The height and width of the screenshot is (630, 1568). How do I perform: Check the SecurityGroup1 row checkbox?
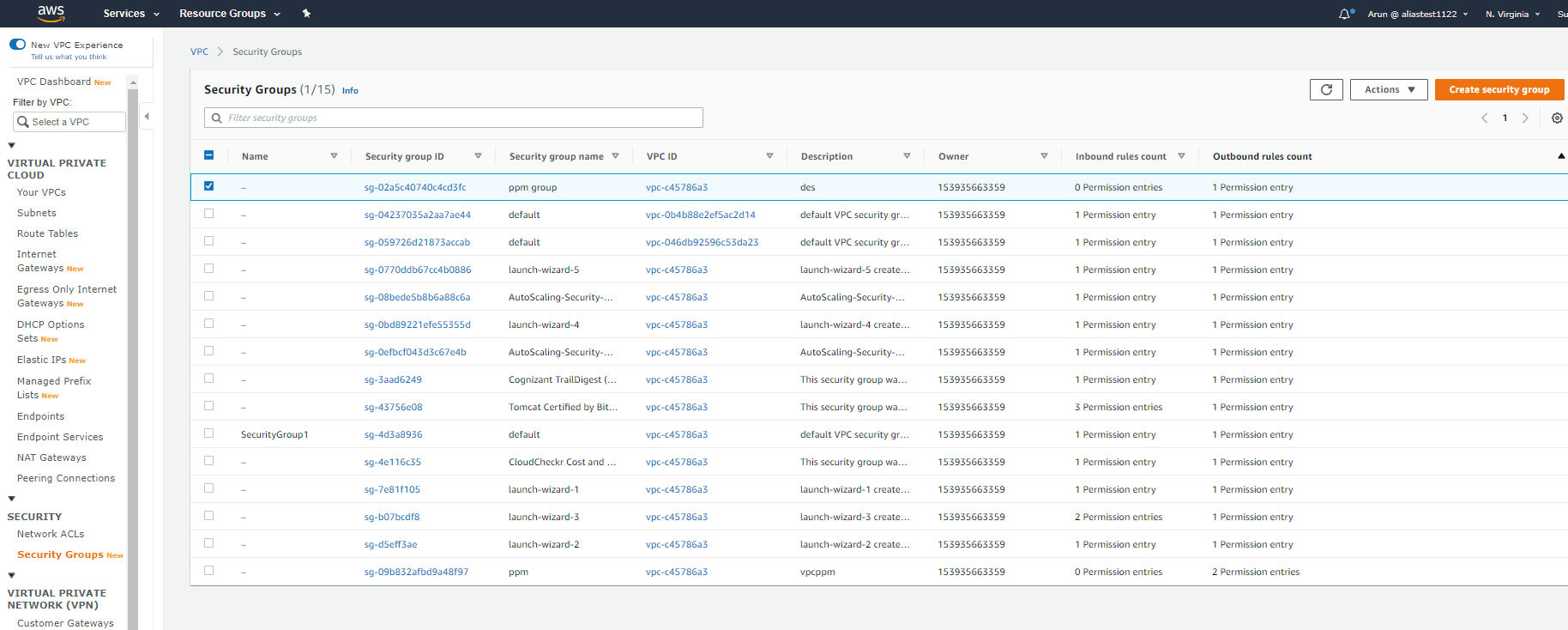tap(209, 433)
